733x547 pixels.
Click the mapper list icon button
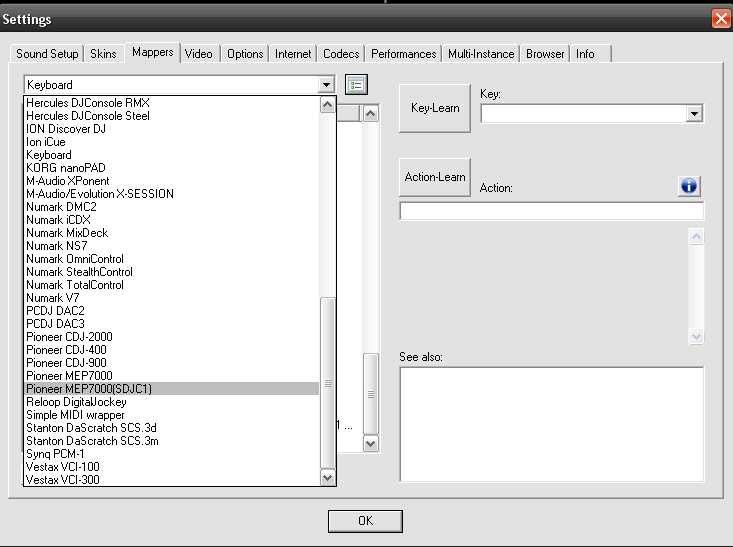point(356,85)
